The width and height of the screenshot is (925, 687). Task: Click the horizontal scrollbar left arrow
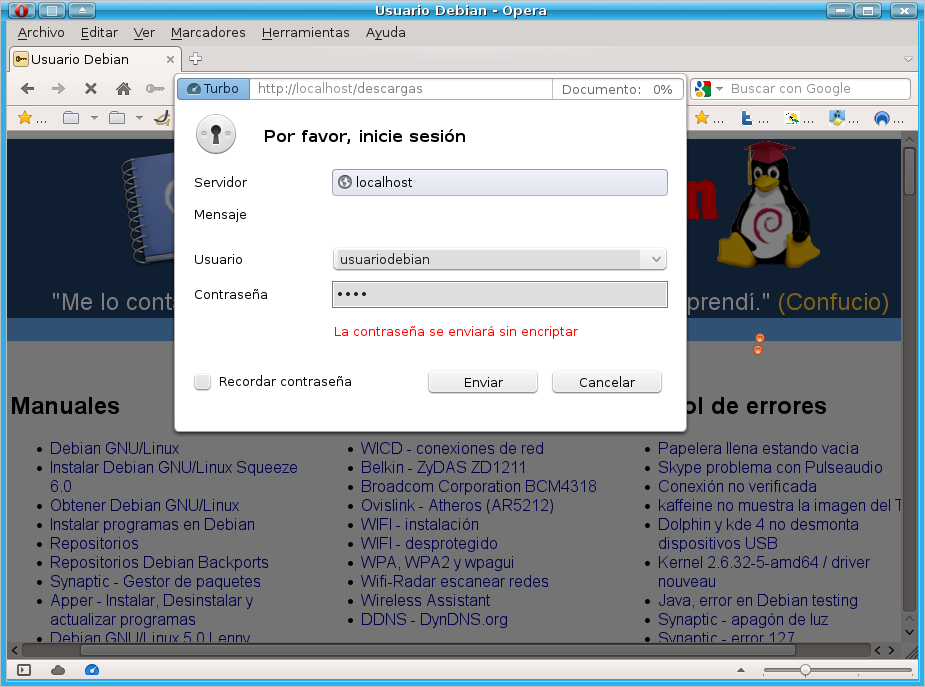click(15, 650)
